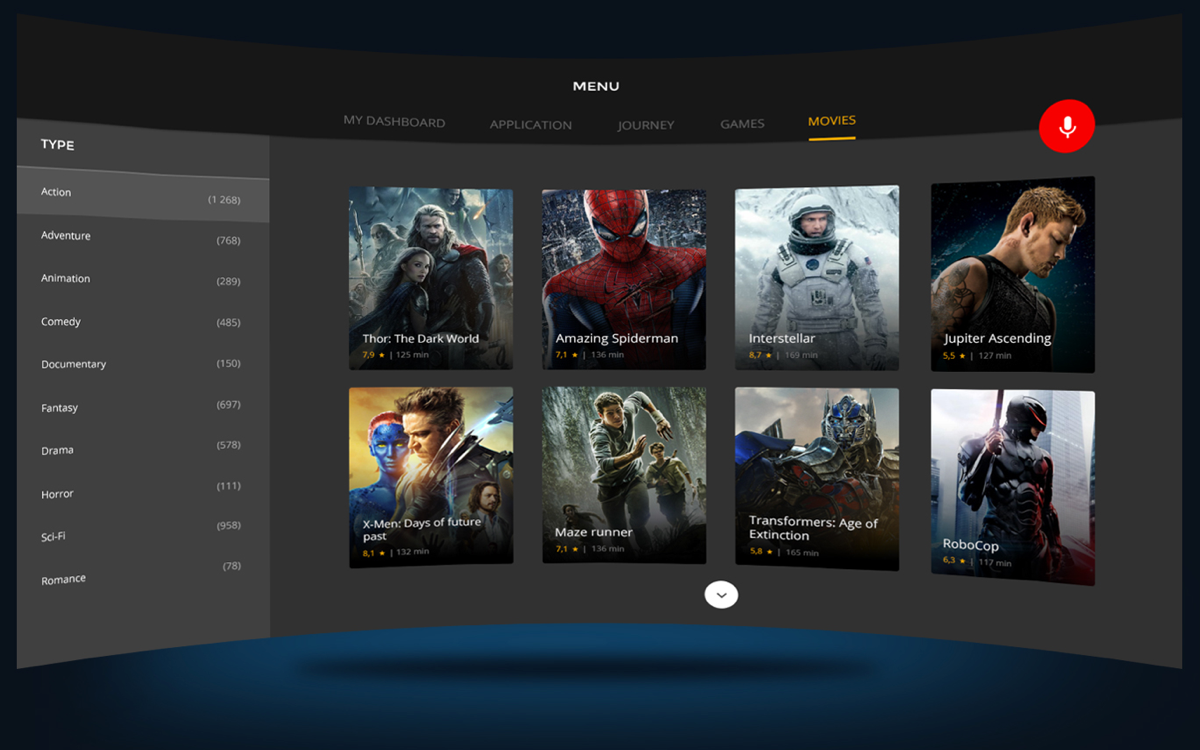Select the Interstellar movie card

(817, 279)
